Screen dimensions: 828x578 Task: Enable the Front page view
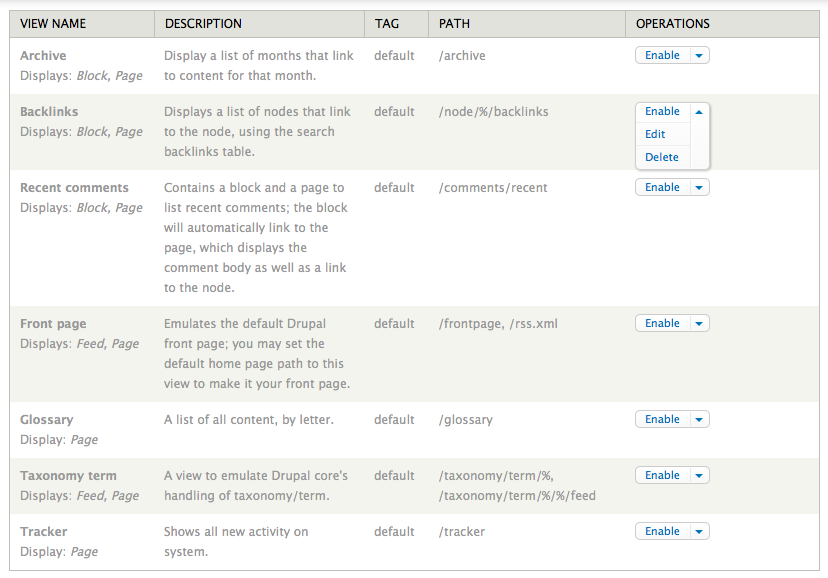[662, 323]
